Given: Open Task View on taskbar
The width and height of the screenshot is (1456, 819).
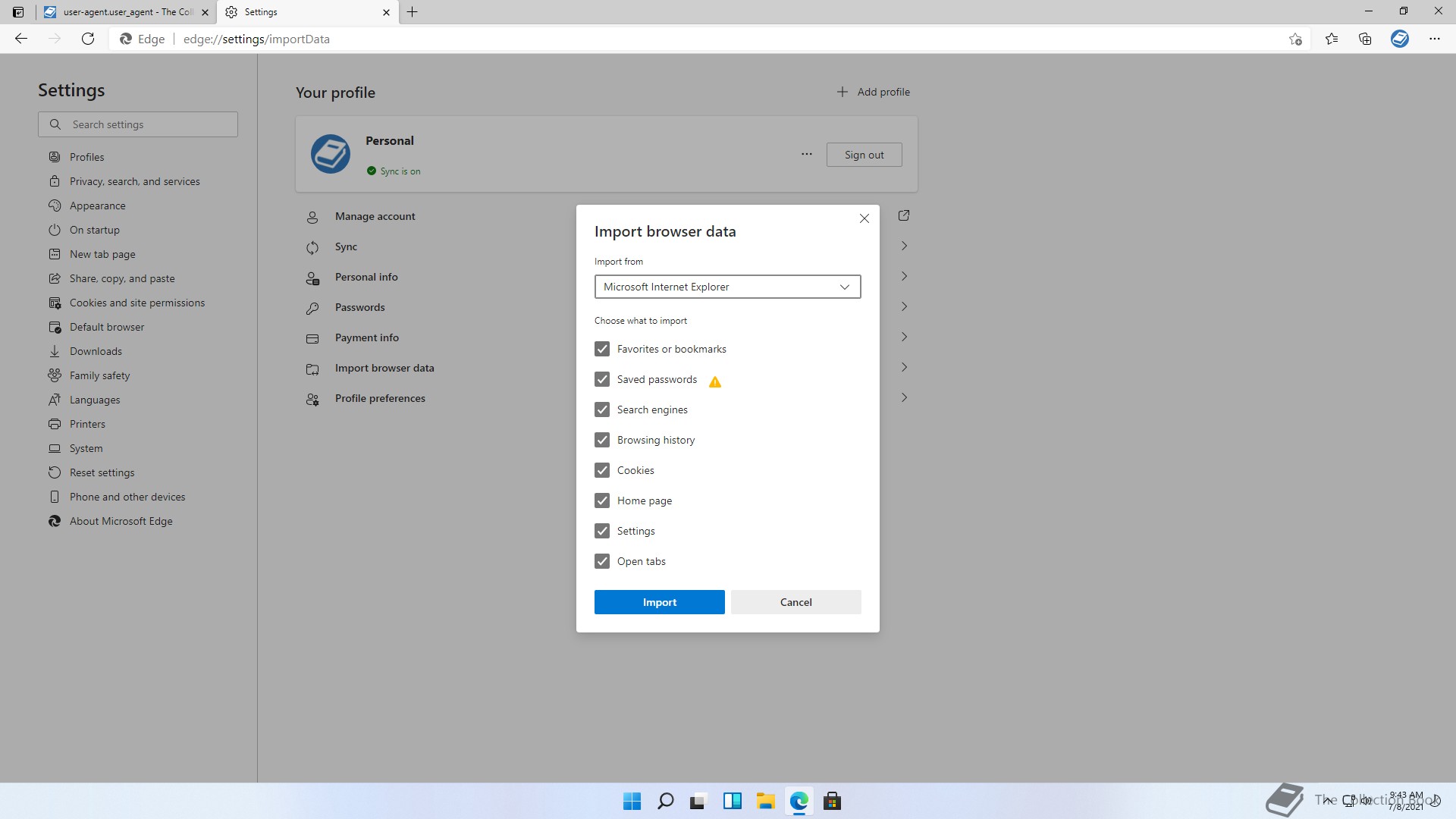Looking at the screenshot, I should pos(698,802).
